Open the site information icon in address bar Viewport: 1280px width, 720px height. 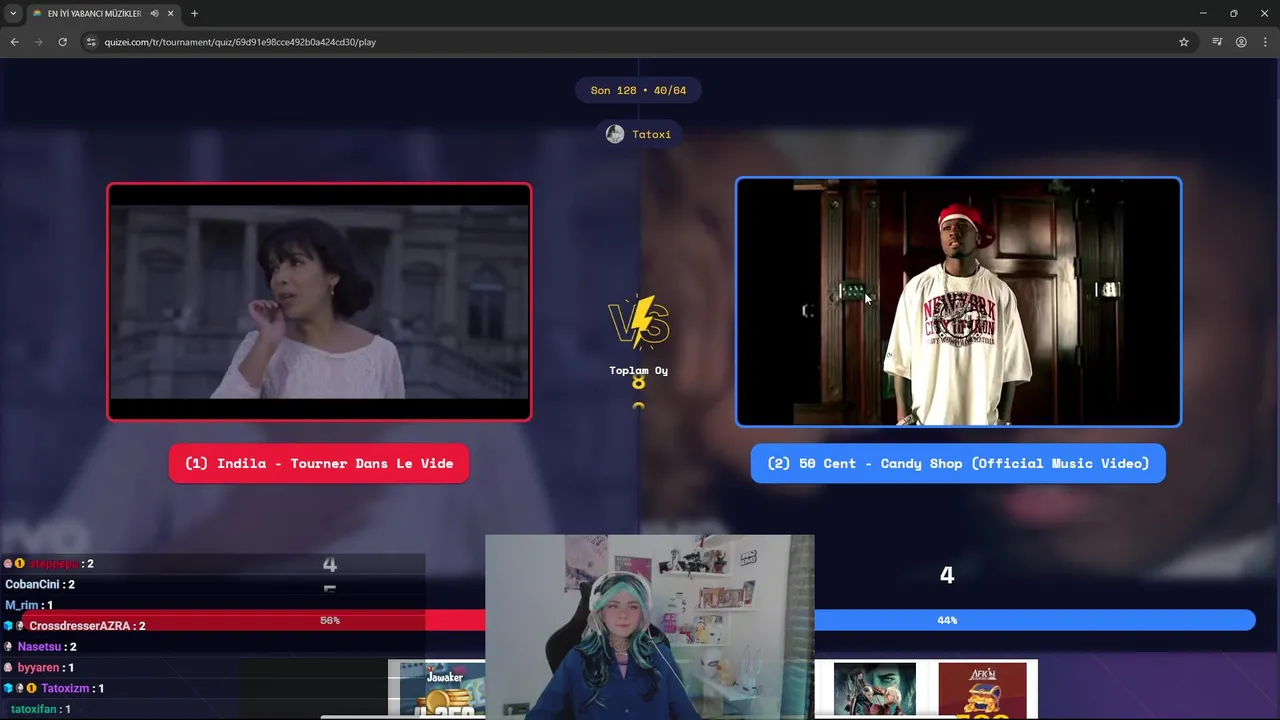[x=91, y=42]
